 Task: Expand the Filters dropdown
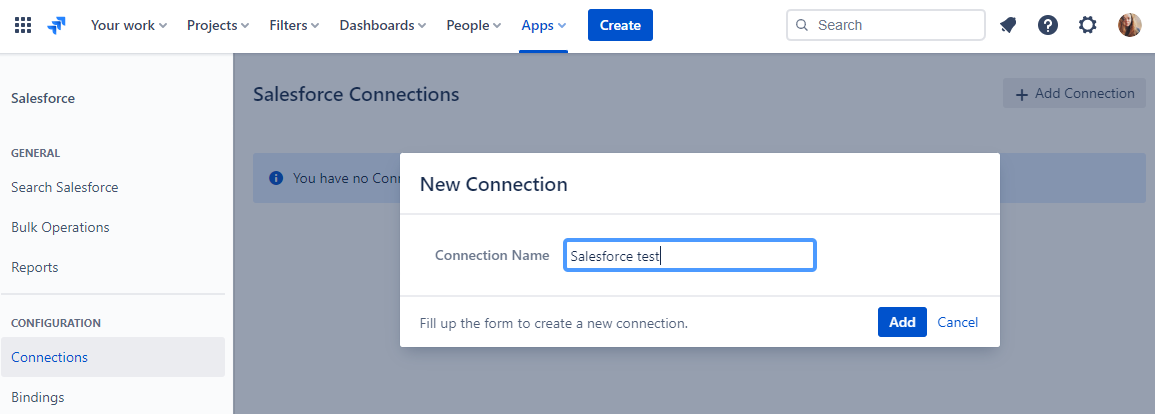click(295, 25)
